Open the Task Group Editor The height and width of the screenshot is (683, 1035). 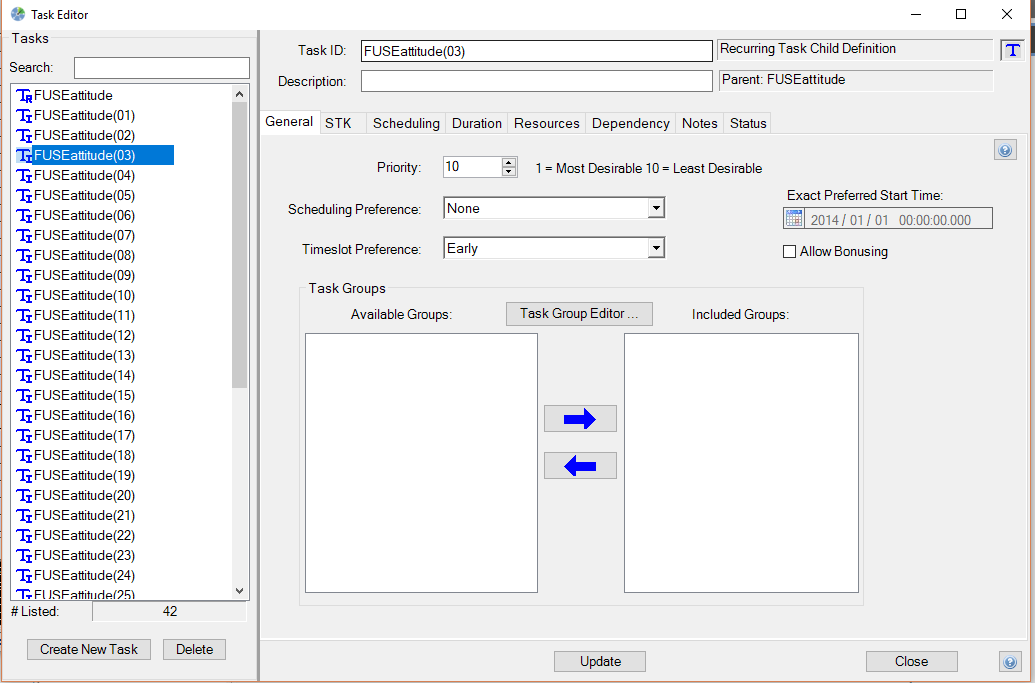tap(579, 314)
